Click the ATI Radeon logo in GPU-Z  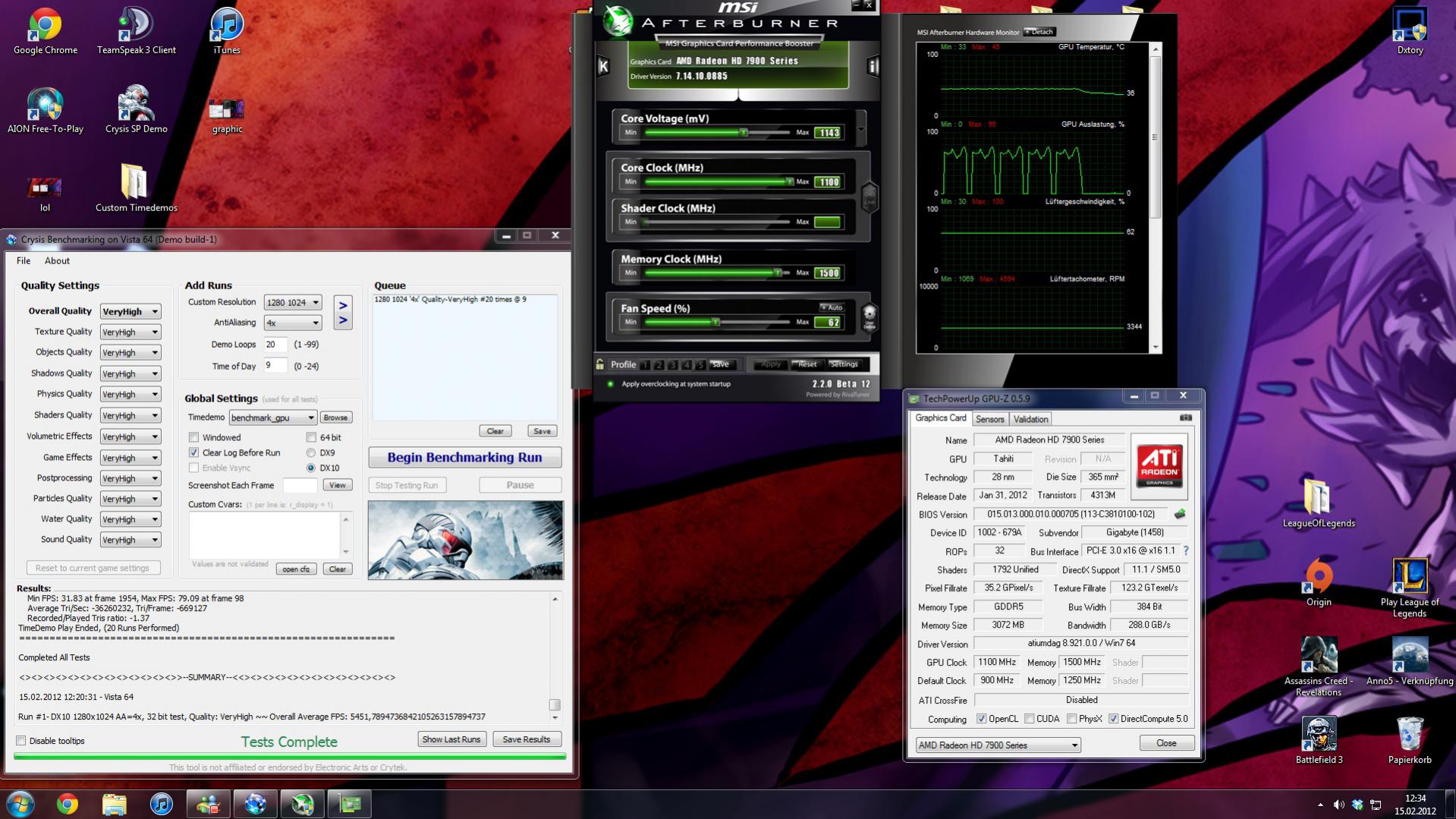click(1159, 466)
